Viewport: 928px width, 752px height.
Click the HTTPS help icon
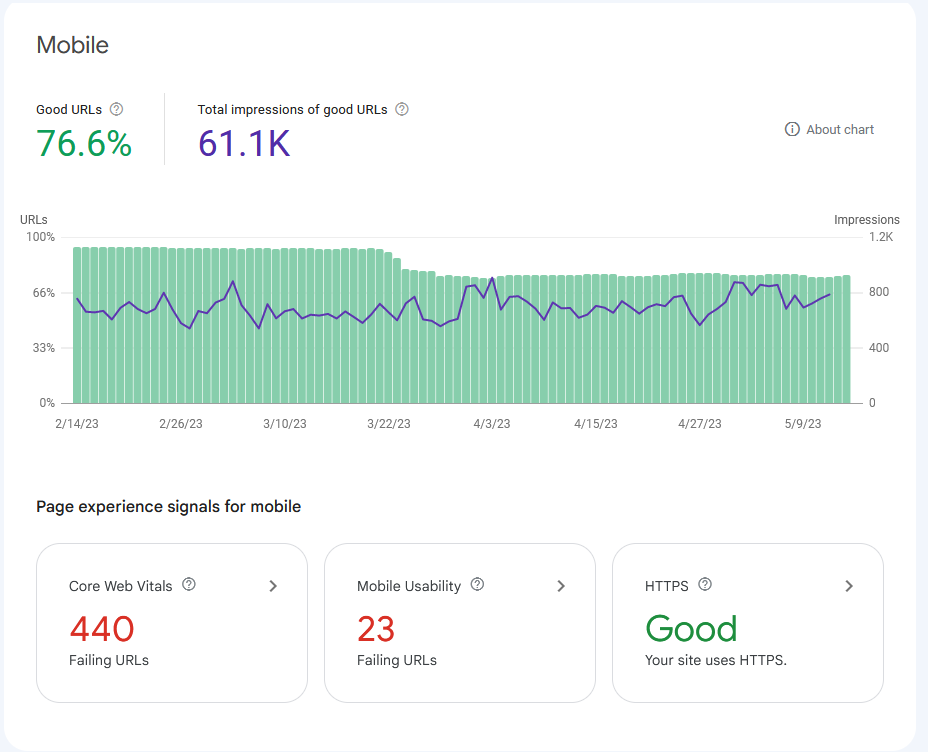(705, 585)
